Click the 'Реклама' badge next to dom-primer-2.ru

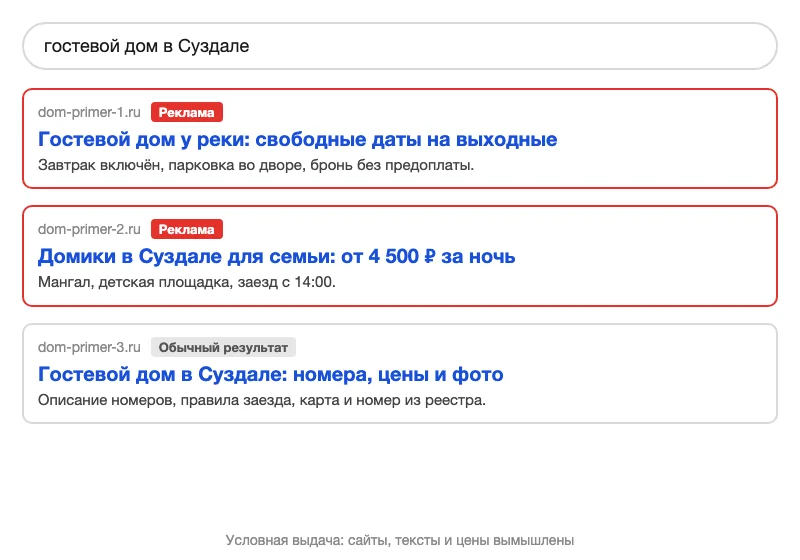coord(187,230)
